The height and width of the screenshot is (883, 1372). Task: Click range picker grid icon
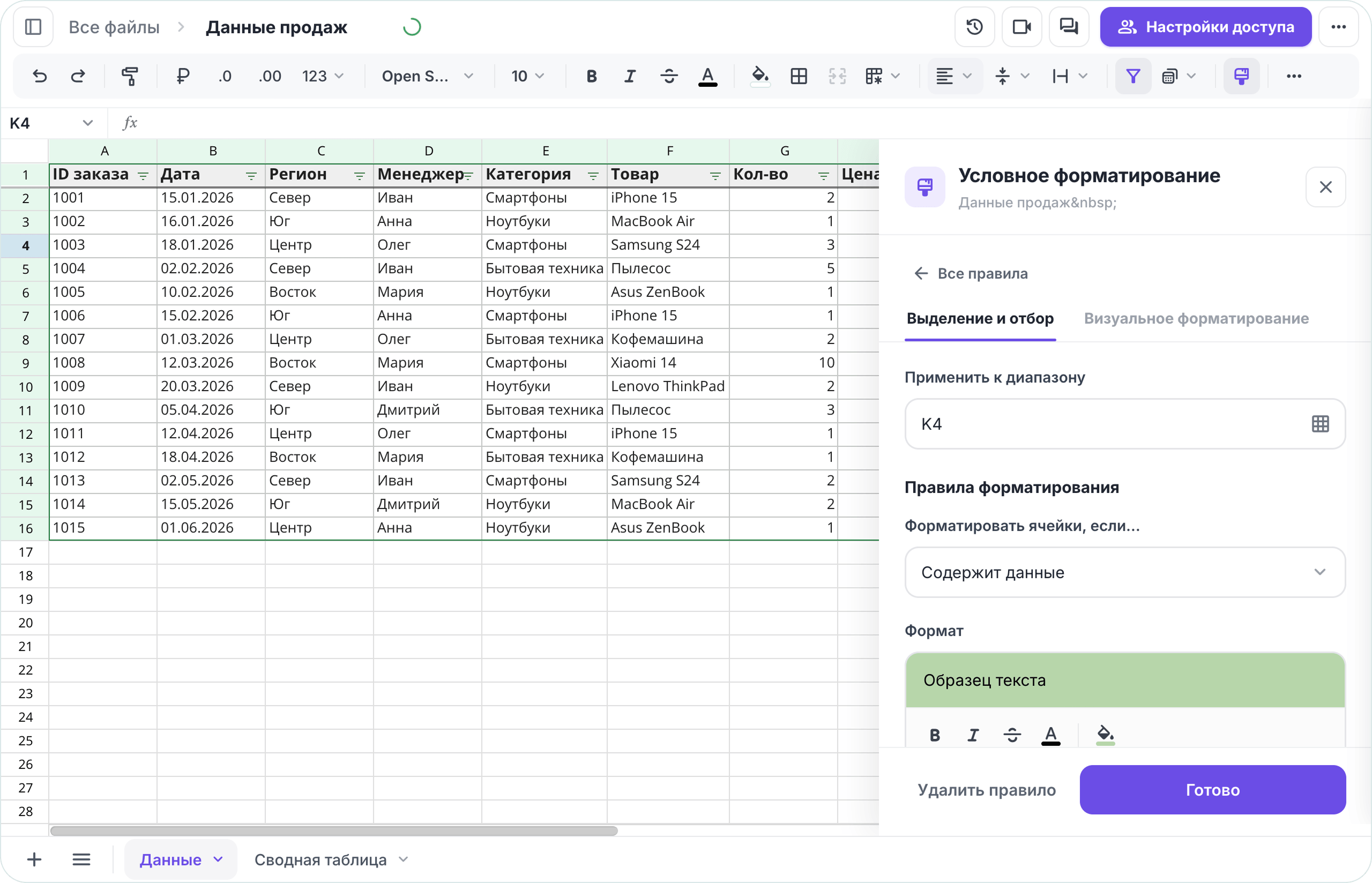point(1320,424)
